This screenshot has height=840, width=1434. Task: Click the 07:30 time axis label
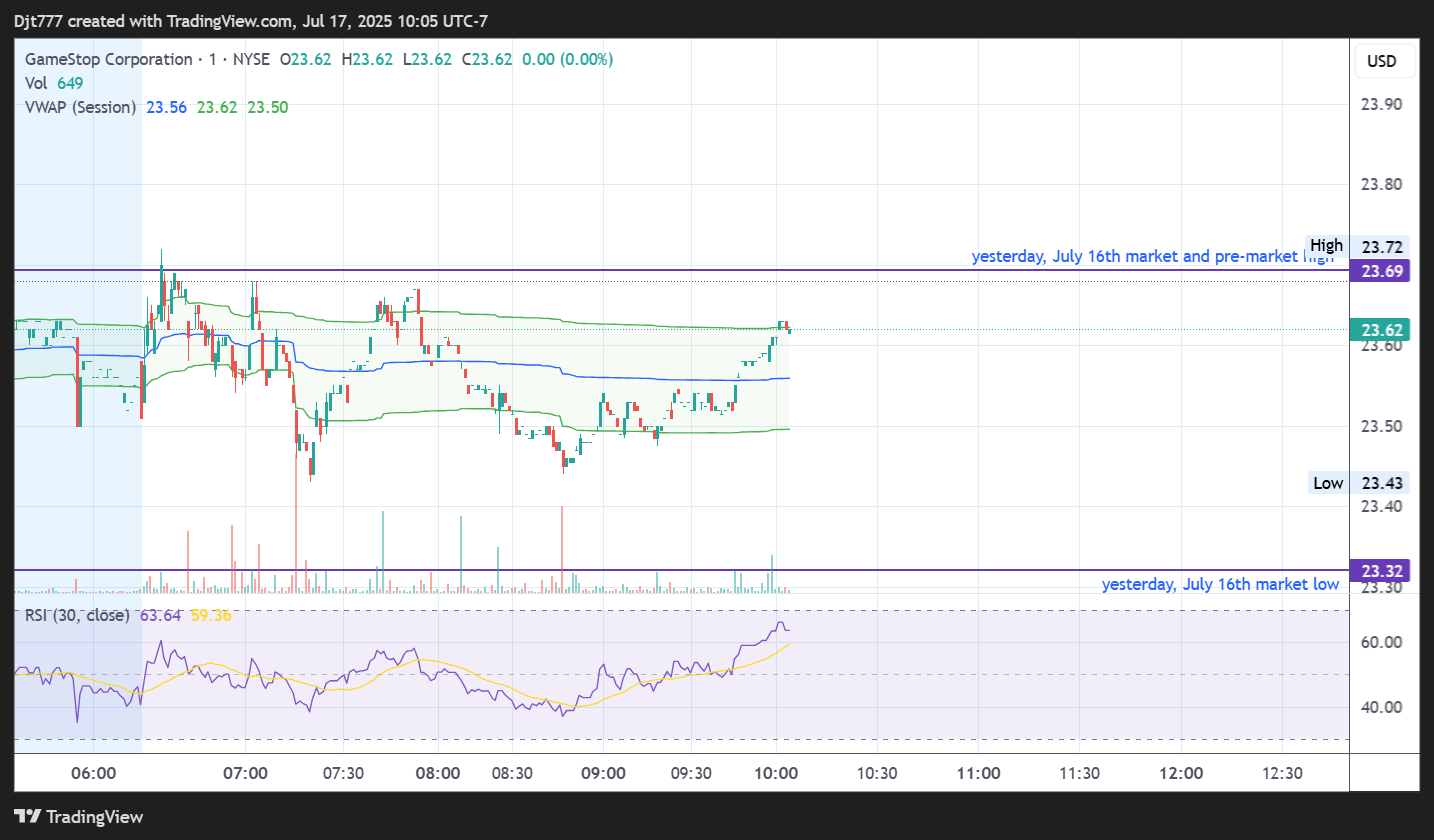(x=342, y=773)
